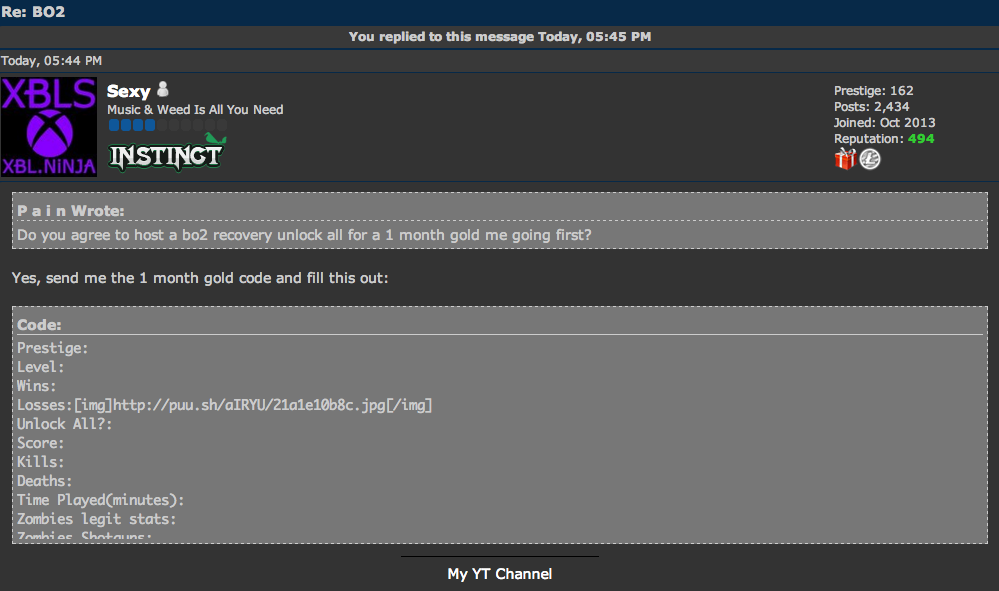999x591 pixels.
Task: Click the Code: block header
Action: [x=40, y=325]
